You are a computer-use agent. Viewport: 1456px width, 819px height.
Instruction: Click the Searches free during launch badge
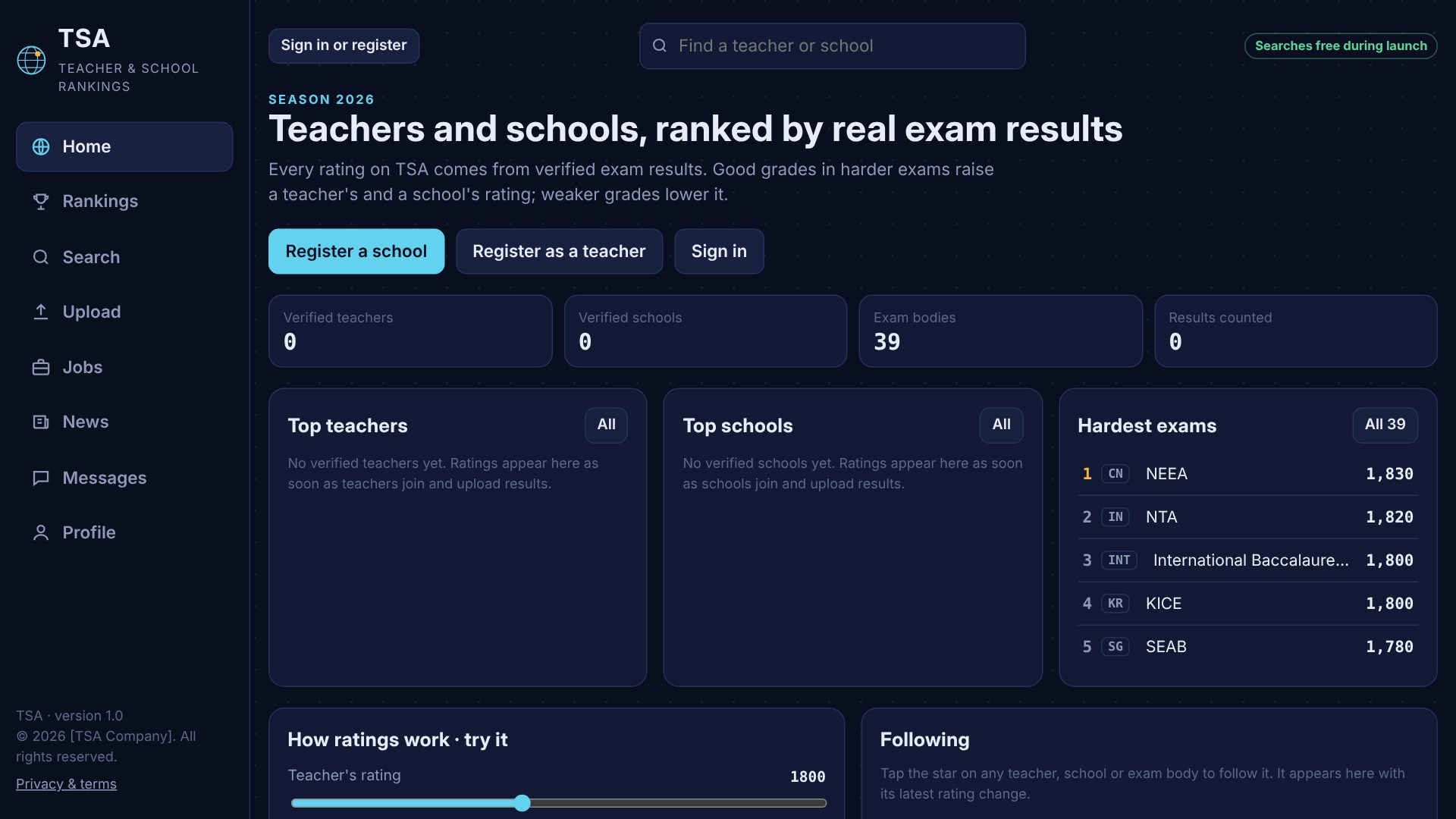click(x=1341, y=45)
